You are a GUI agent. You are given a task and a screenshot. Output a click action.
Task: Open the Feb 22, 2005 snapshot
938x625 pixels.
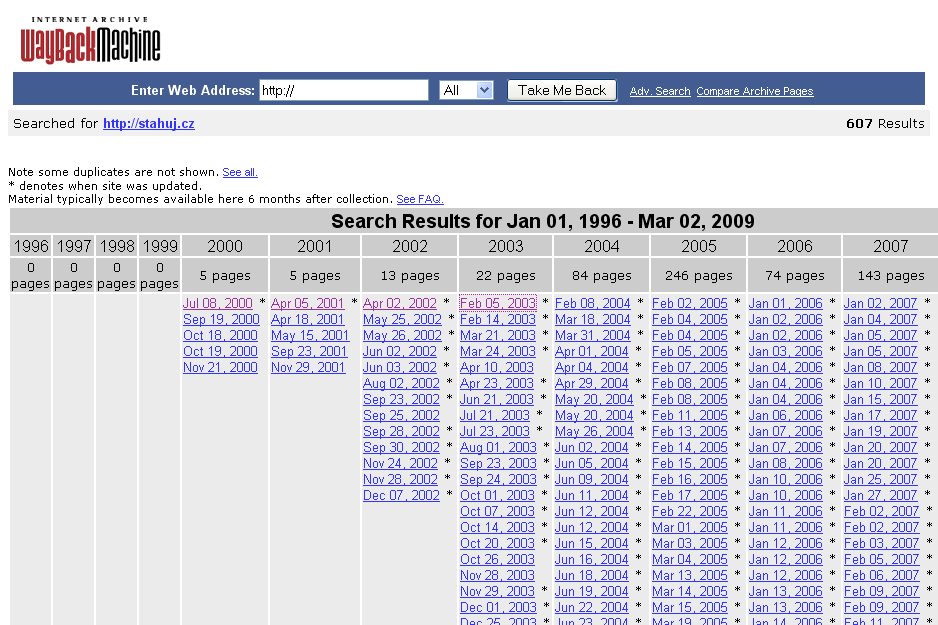pyautogui.click(x=690, y=511)
